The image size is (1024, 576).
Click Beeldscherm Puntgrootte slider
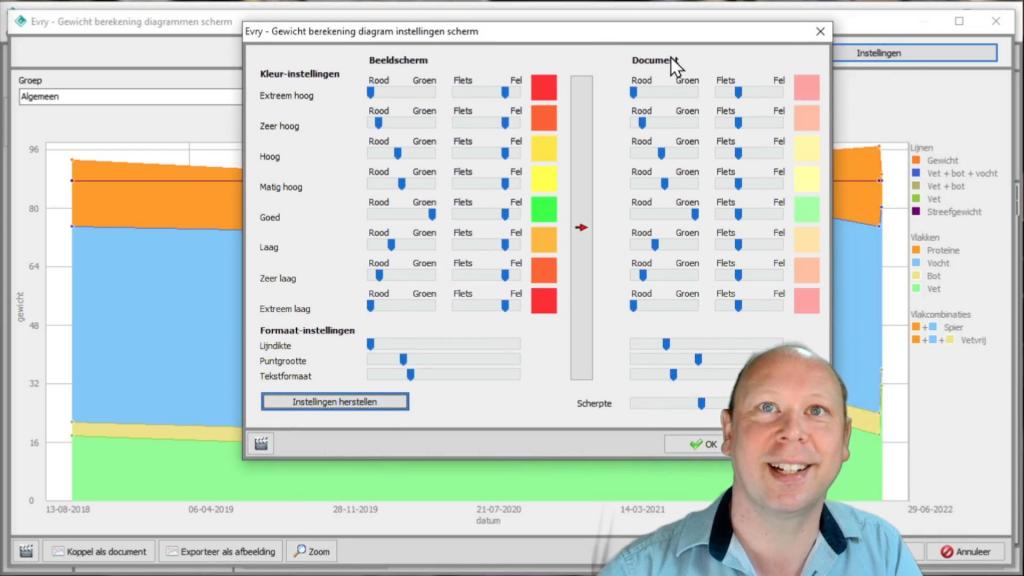pos(443,359)
